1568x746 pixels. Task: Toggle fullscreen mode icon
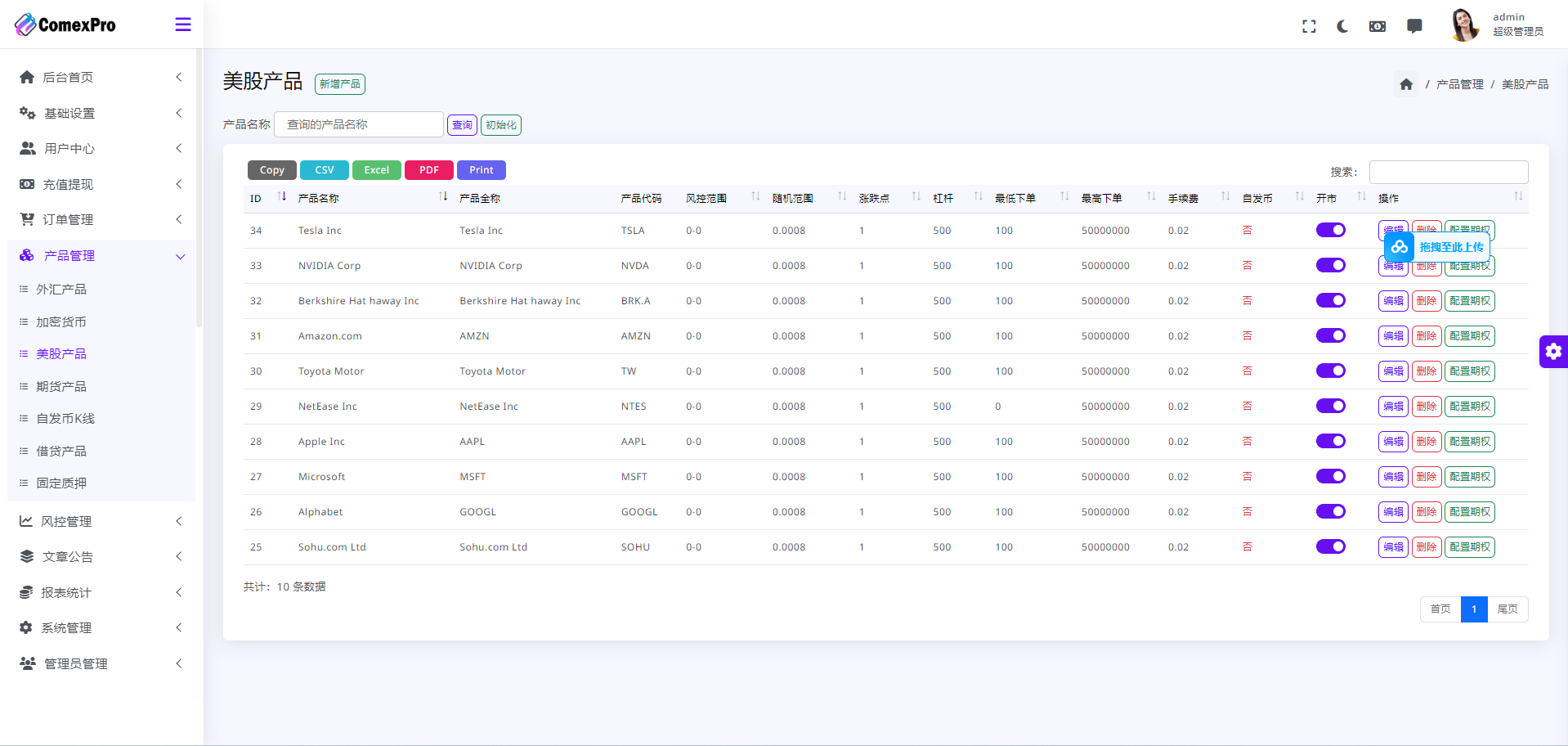(x=1309, y=26)
